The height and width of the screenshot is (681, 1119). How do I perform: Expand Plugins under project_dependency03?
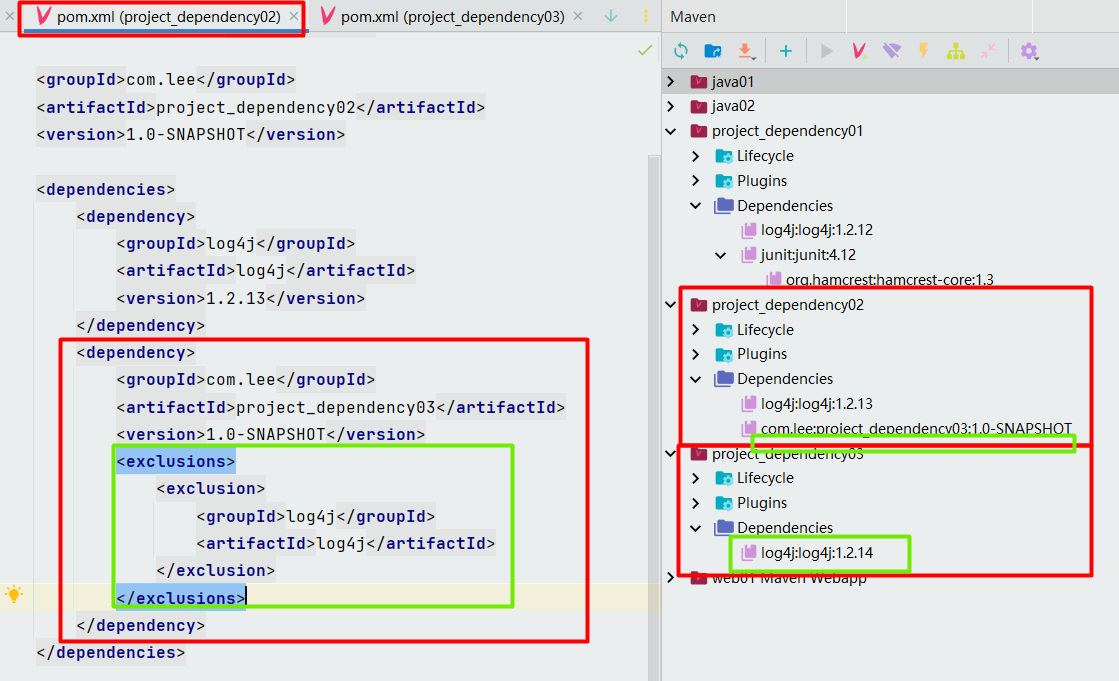pos(696,503)
